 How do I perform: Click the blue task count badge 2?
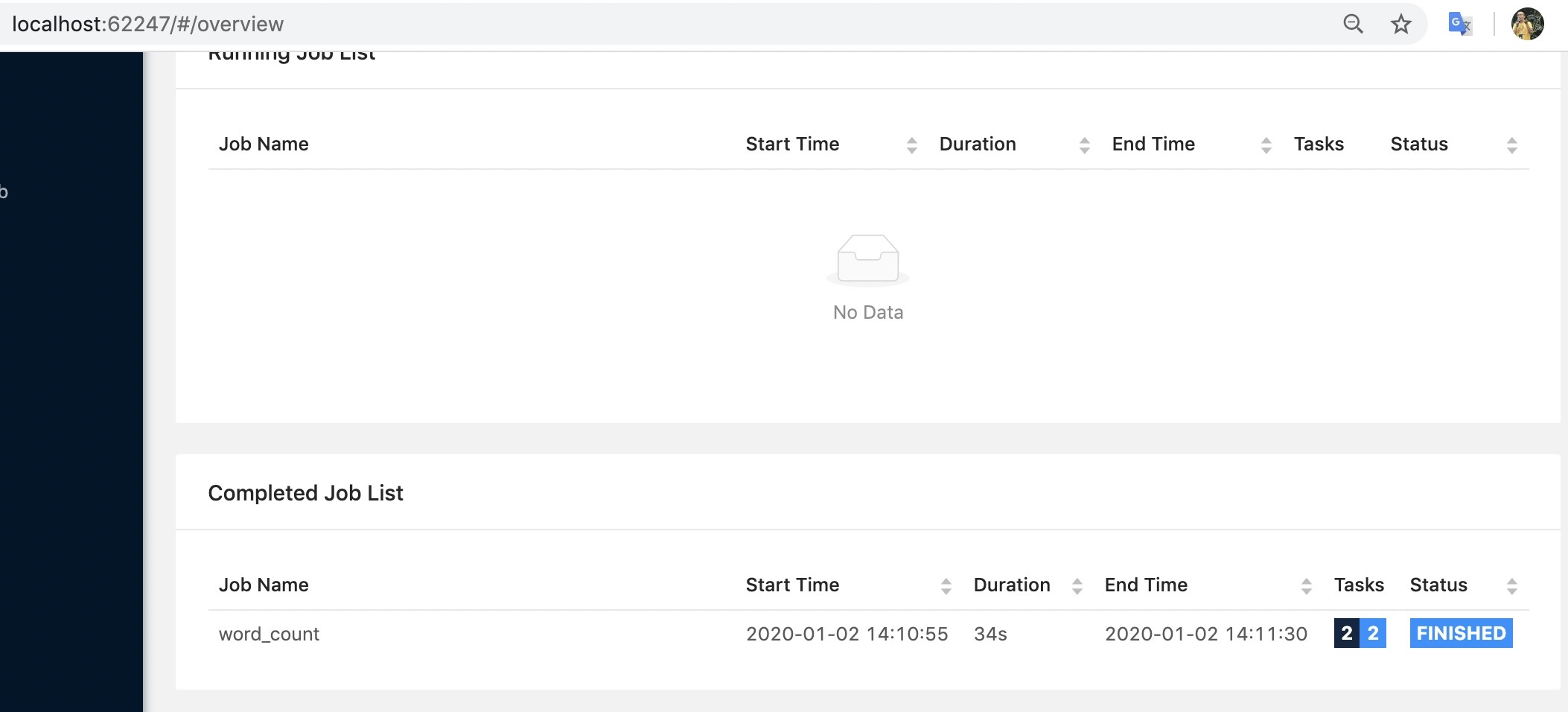pyautogui.click(x=1373, y=633)
